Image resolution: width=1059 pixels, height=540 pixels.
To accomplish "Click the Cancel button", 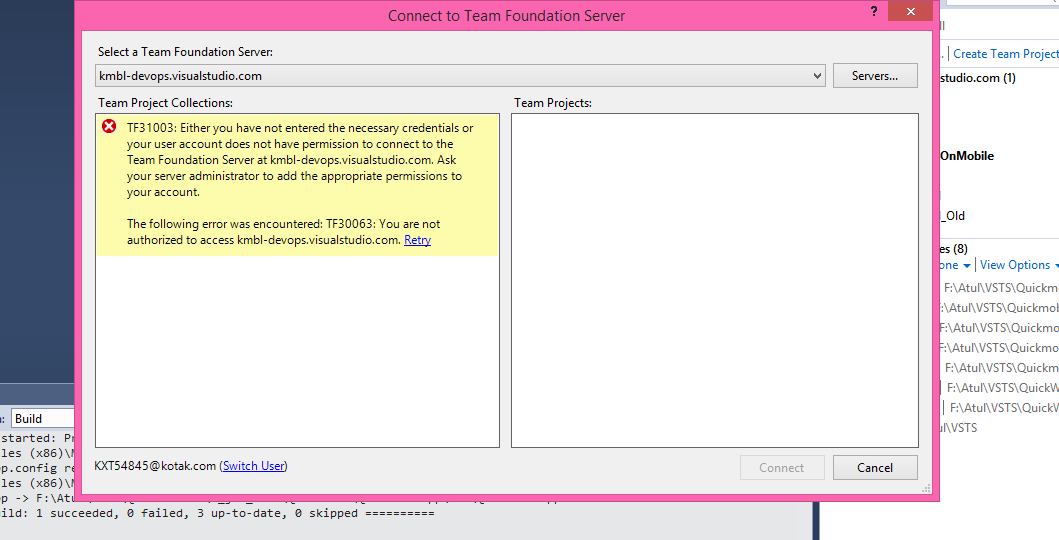I will click(x=875, y=467).
